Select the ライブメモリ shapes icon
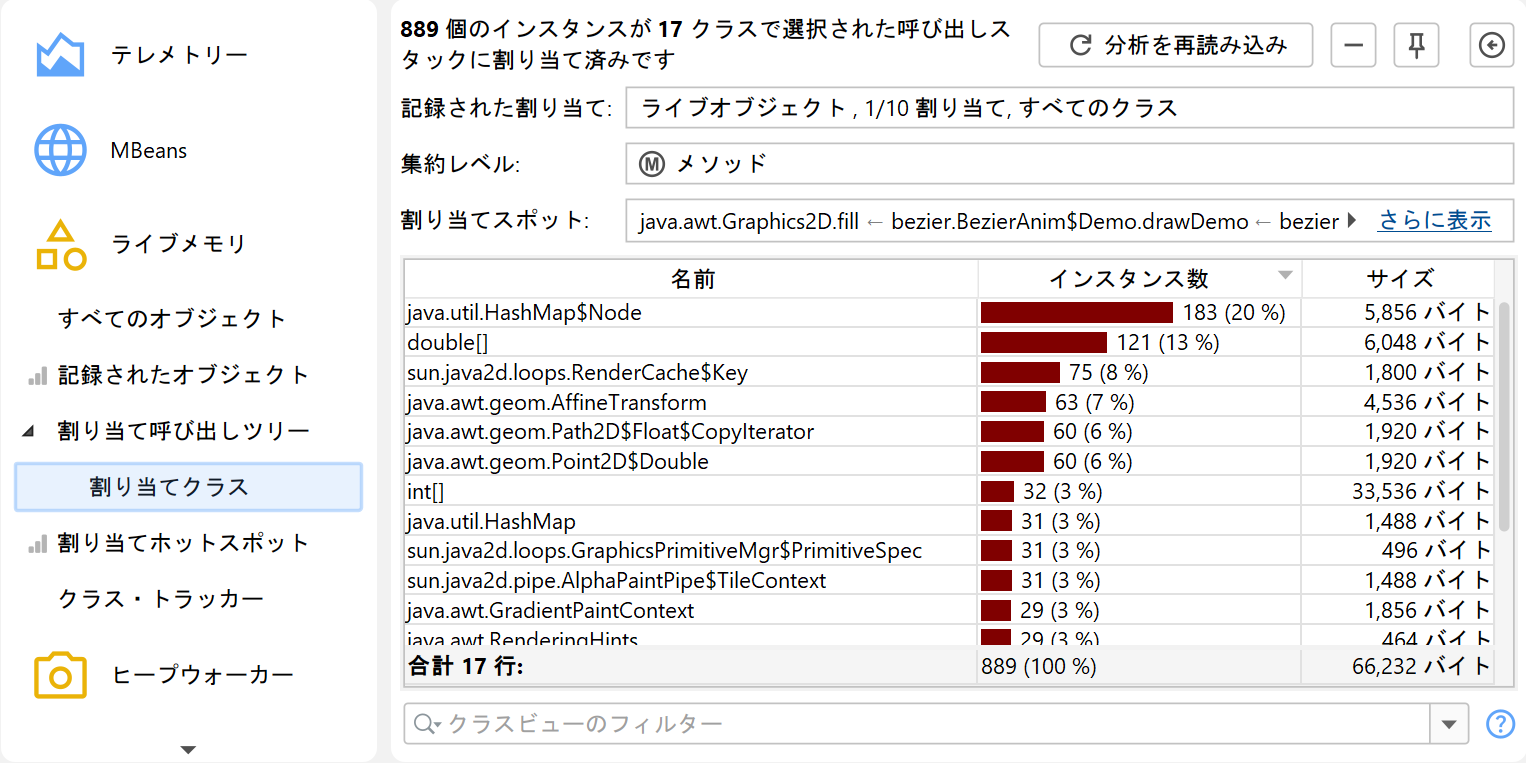This screenshot has width=1526, height=763. 60,245
